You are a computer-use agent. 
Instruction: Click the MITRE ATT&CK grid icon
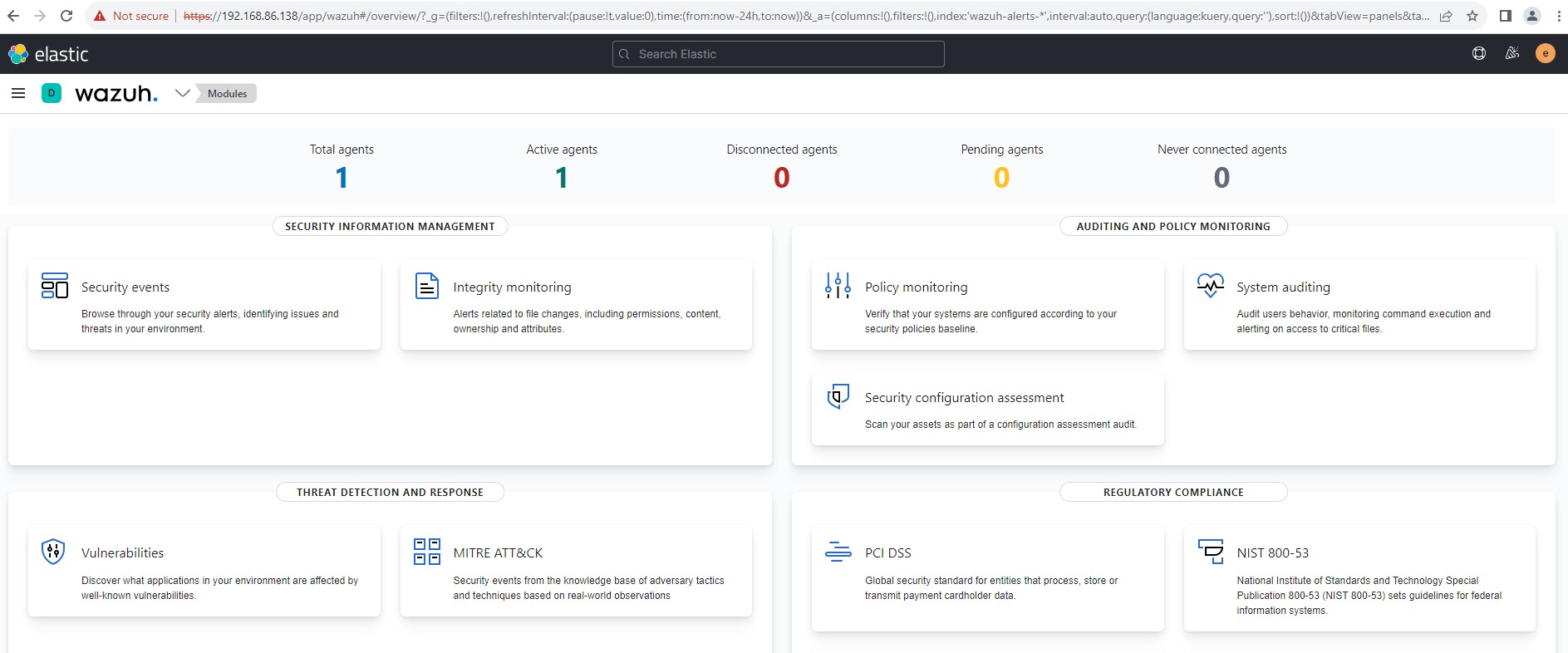(x=427, y=552)
